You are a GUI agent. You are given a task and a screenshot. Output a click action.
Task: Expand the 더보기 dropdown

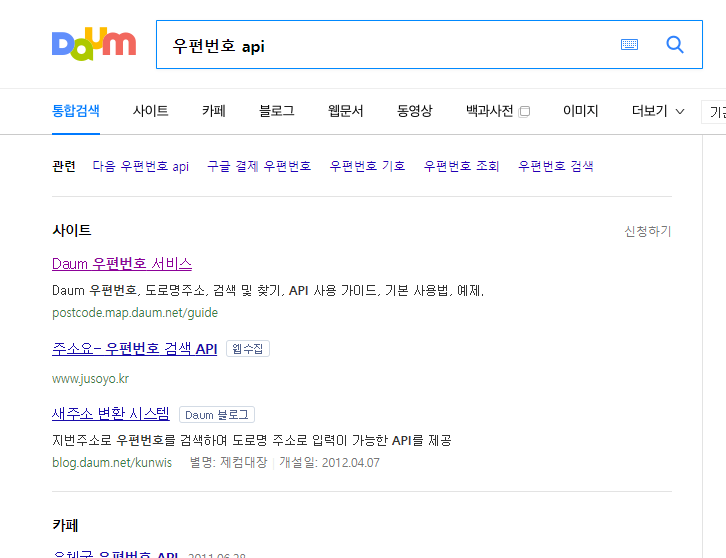pos(658,111)
